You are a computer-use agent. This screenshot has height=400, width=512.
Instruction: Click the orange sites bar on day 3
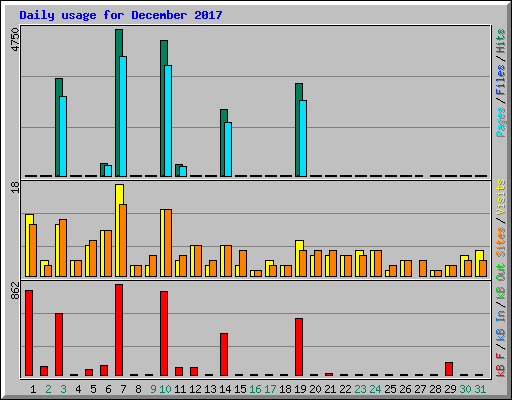pos(63,248)
